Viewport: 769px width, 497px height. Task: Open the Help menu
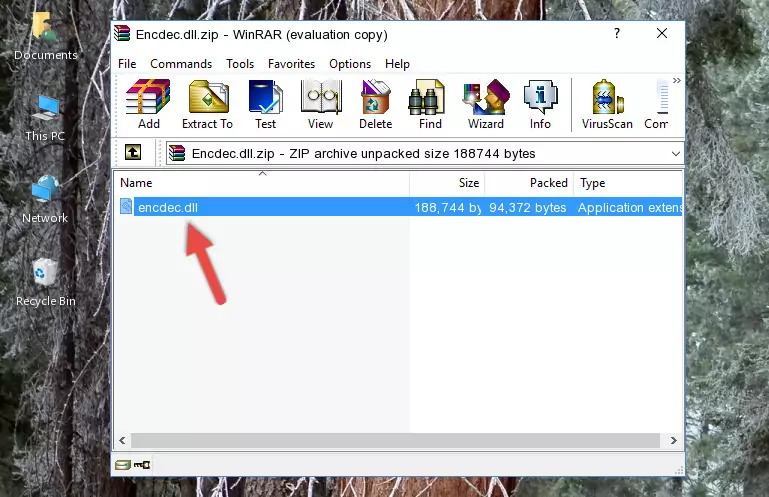click(x=397, y=64)
